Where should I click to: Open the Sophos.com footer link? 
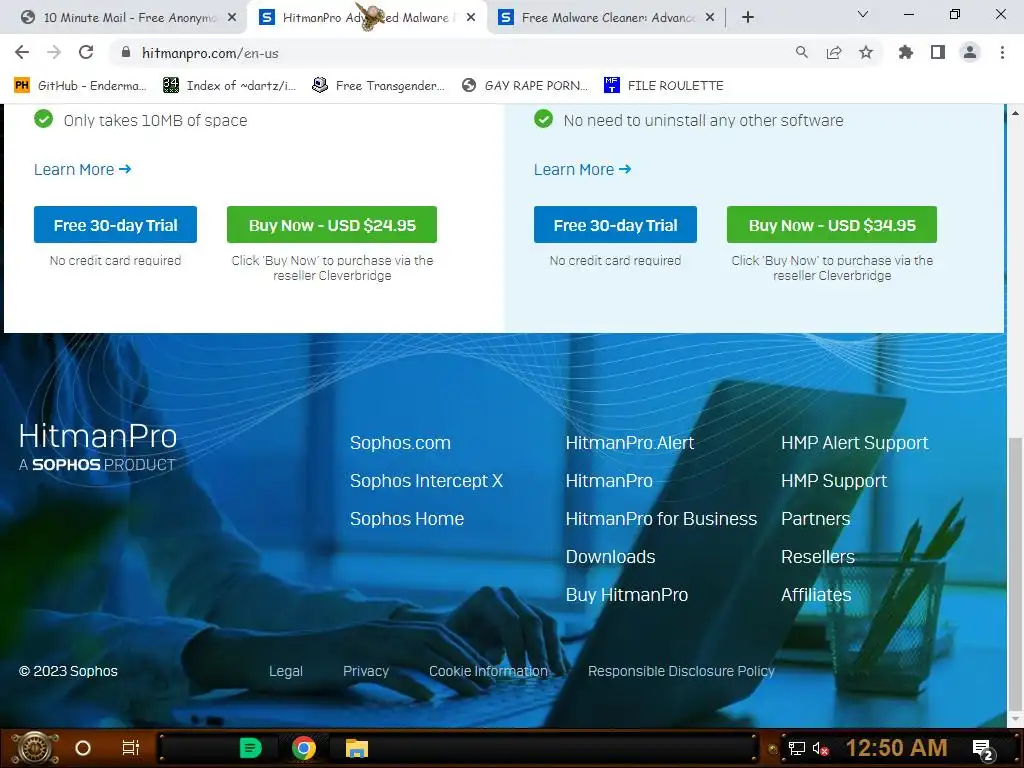[x=400, y=443]
